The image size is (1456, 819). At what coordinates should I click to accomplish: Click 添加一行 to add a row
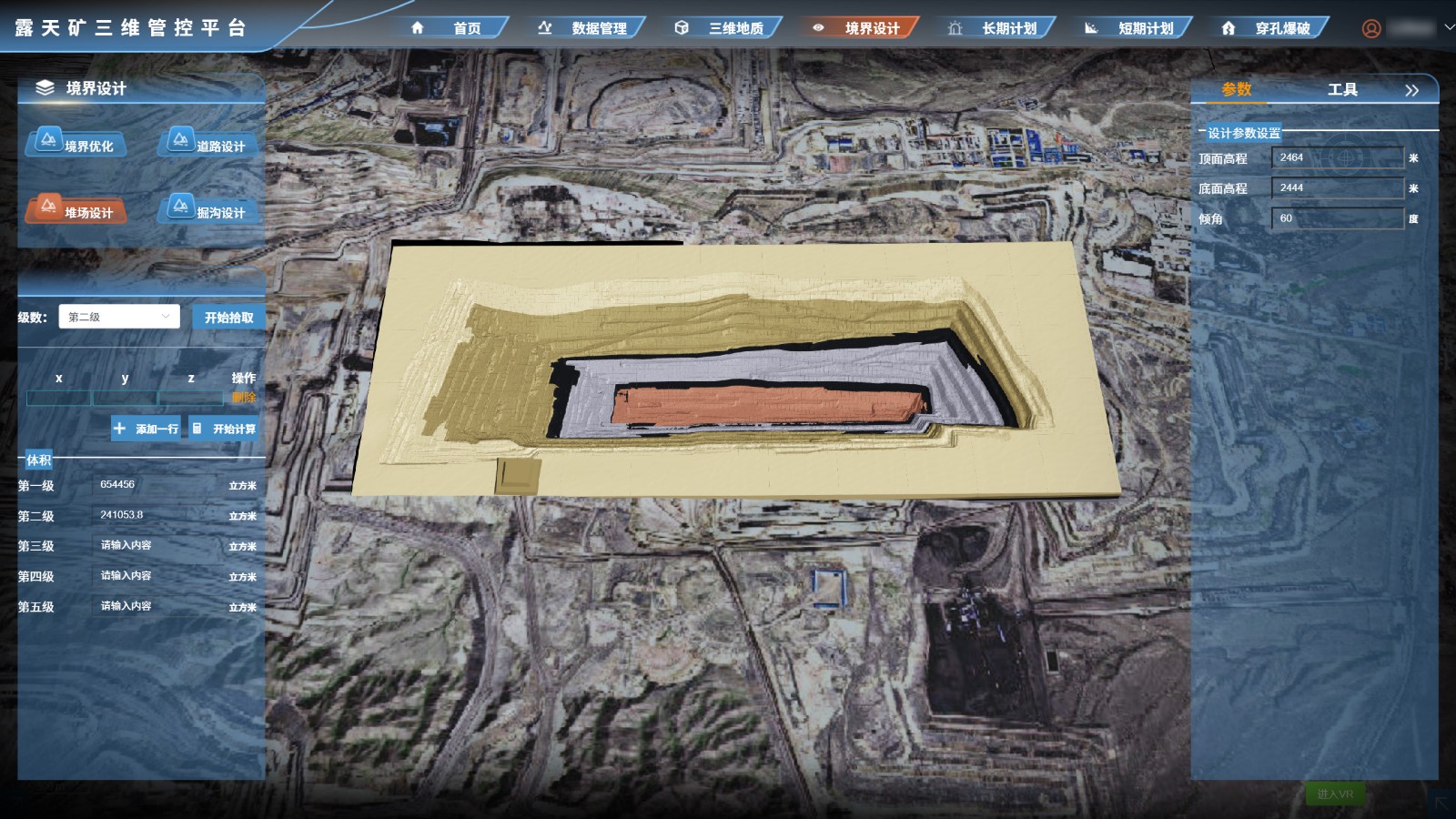click(x=147, y=429)
